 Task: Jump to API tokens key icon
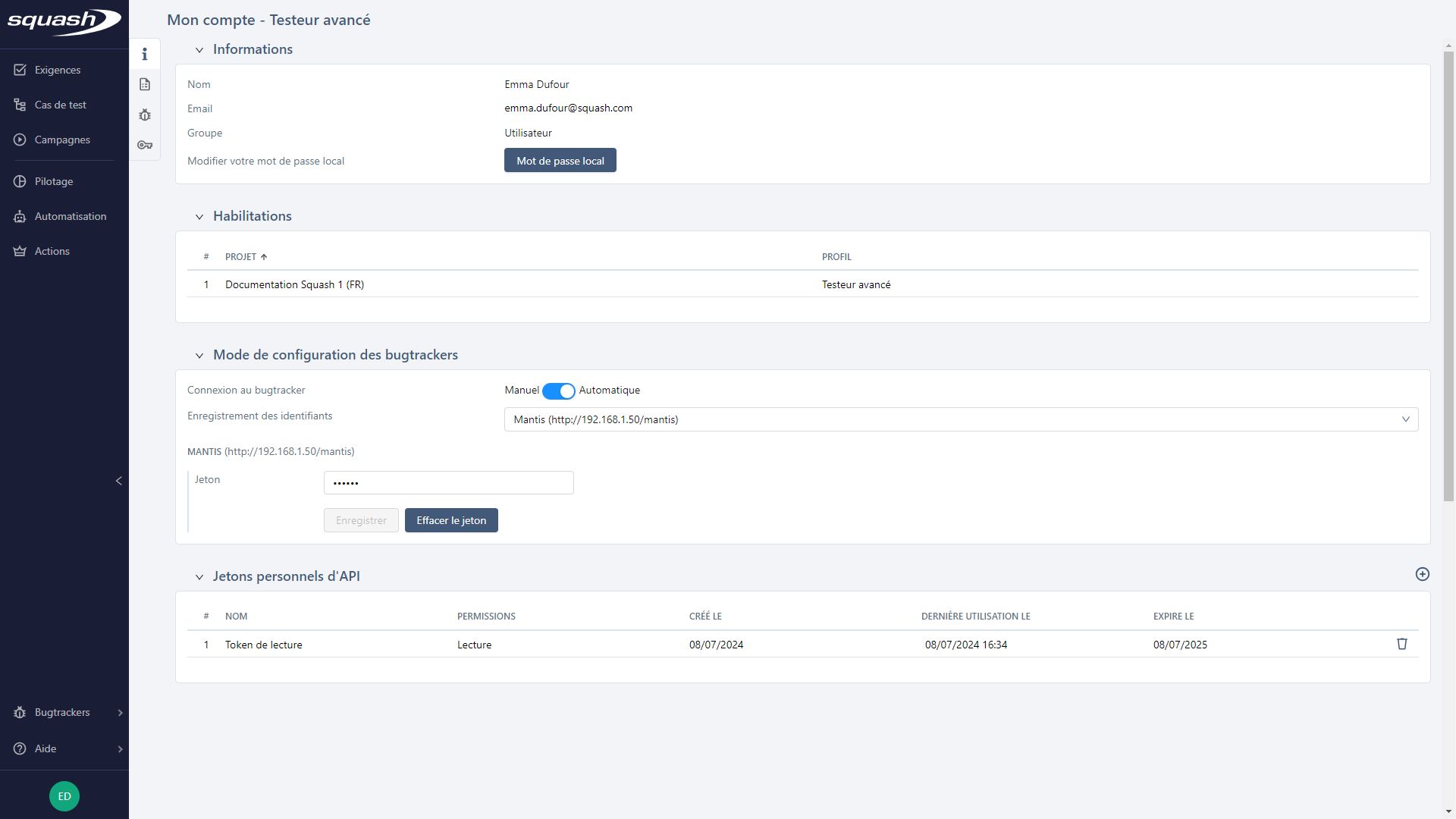[x=145, y=145]
